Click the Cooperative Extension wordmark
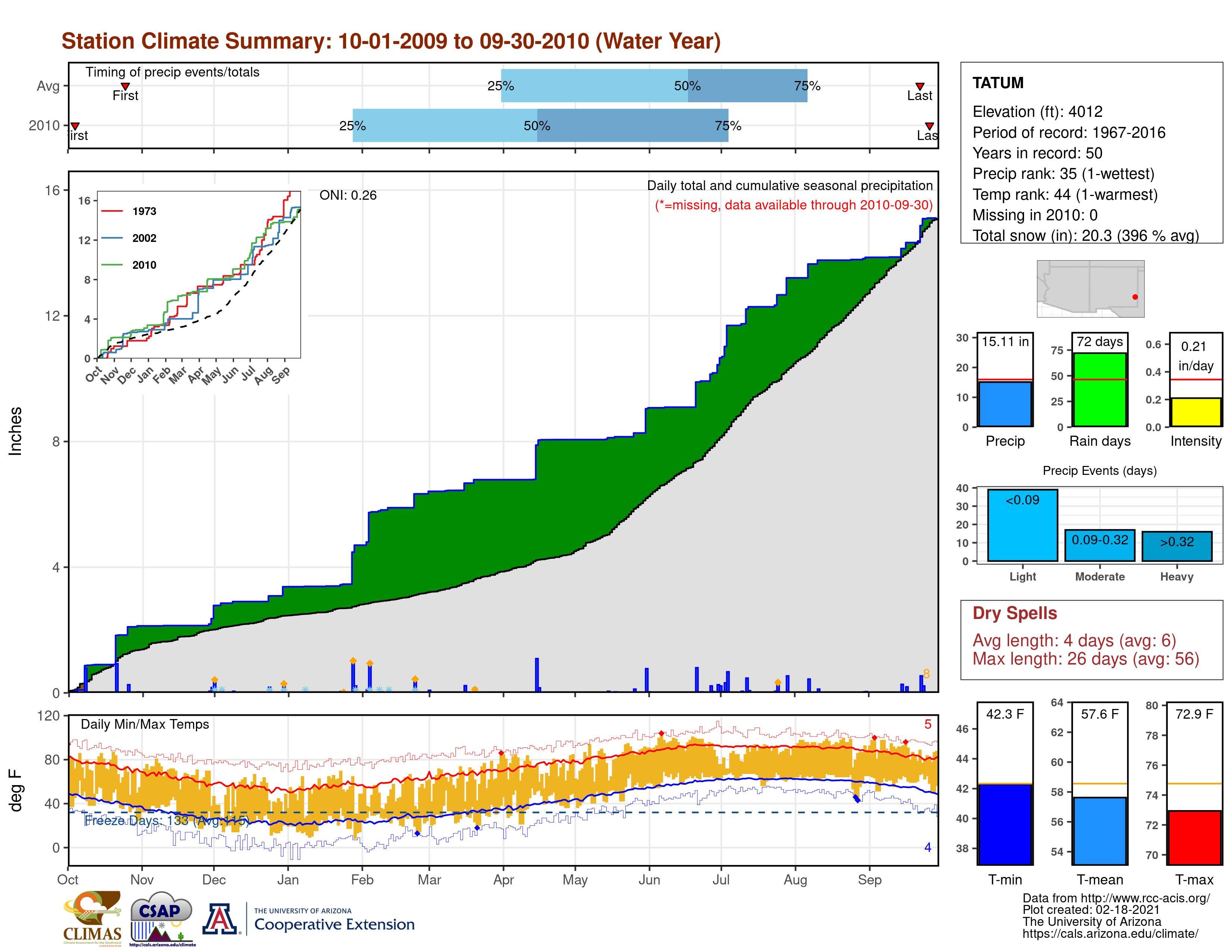Image resolution: width=1232 pixels, height=952 pixels. click(335, 924)
